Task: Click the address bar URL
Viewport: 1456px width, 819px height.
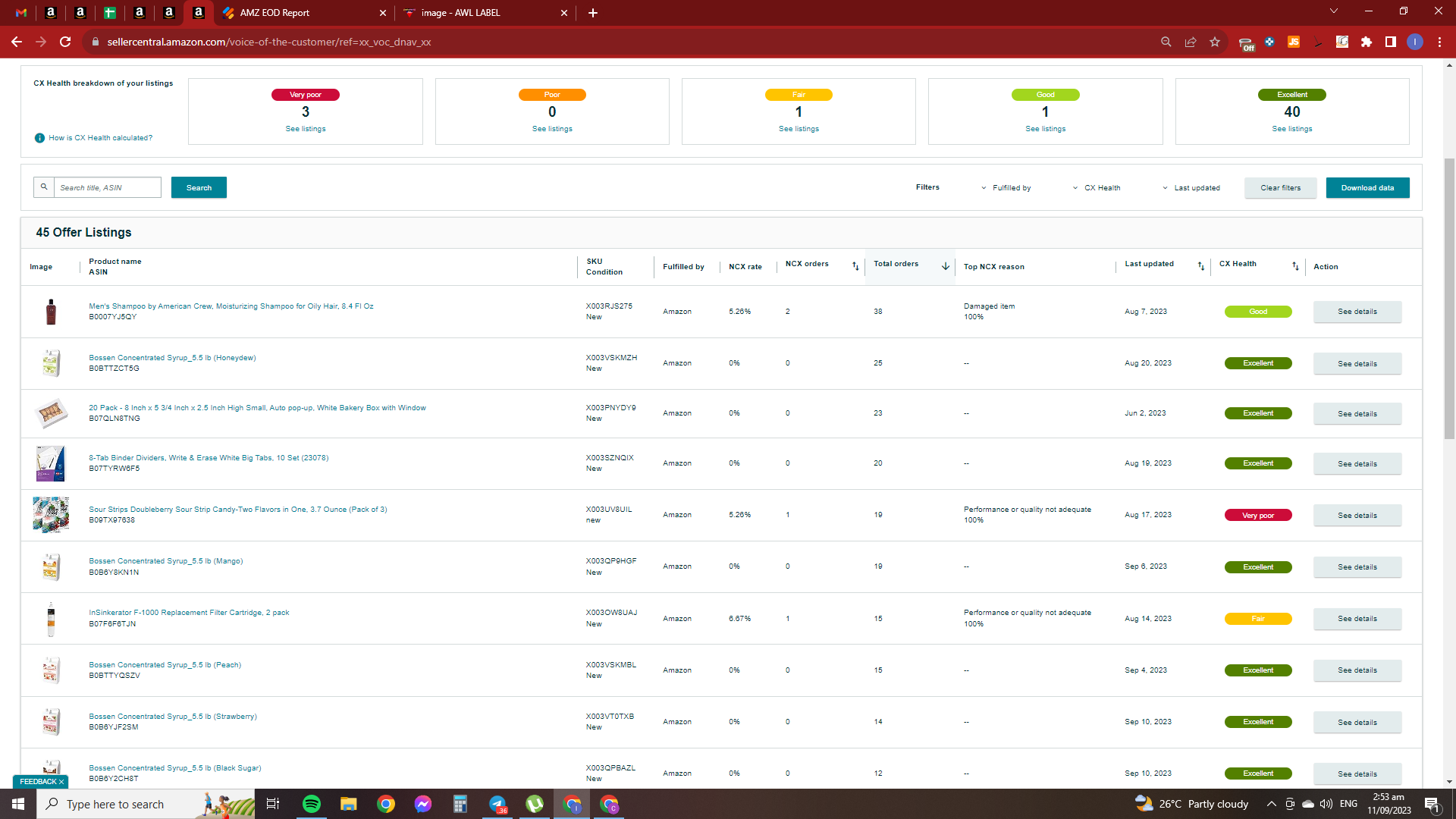Action: click(x=269, y=42)
